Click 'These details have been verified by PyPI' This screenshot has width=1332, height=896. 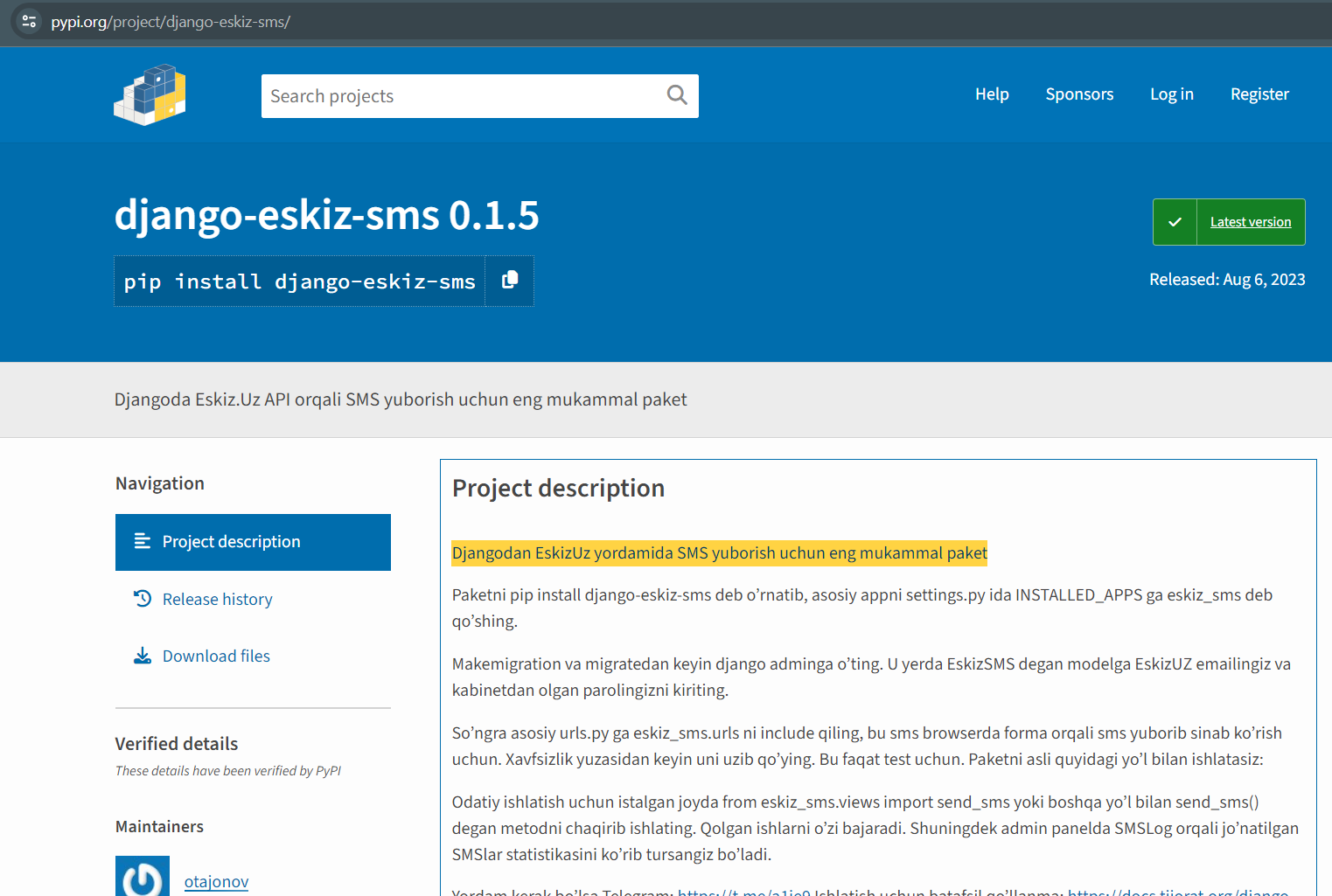tap(228, 771)
